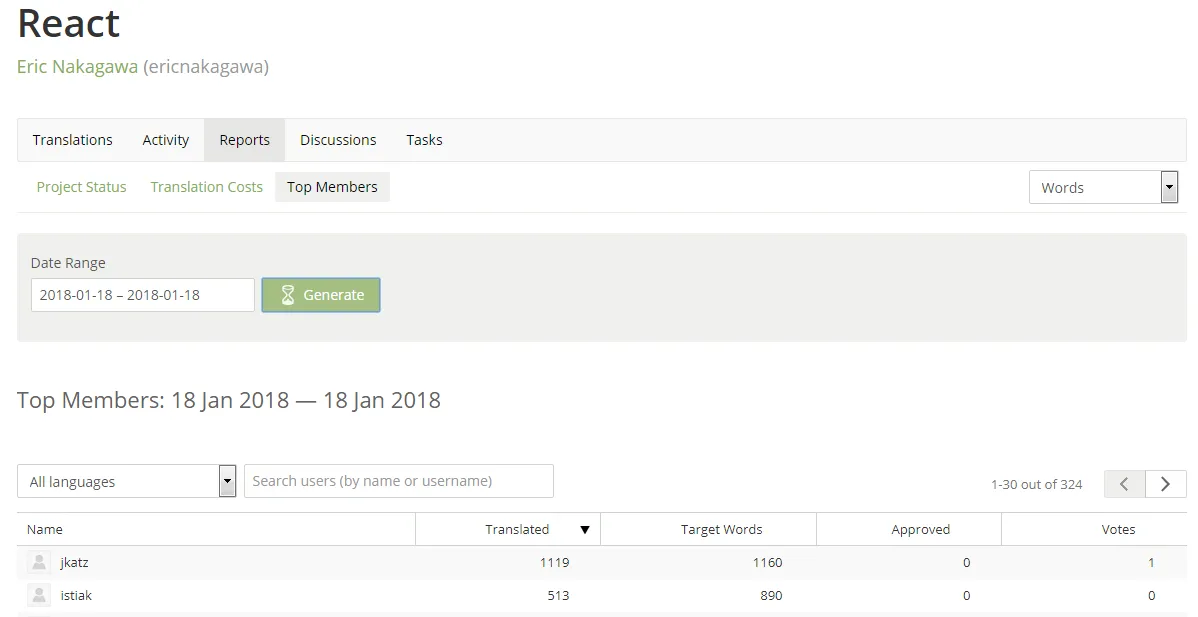Go to next page of members
The image size is (1198, 617).
[x=1166, y=484]
